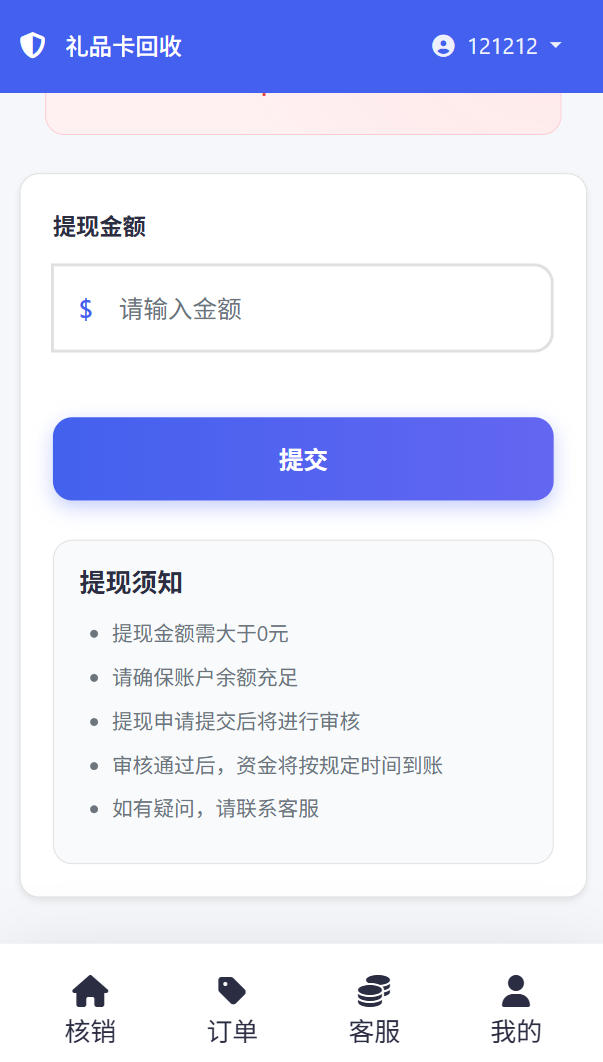Switch to the 核销 tab label
Screen dimensions: 603x1062
click(90, 1031)
